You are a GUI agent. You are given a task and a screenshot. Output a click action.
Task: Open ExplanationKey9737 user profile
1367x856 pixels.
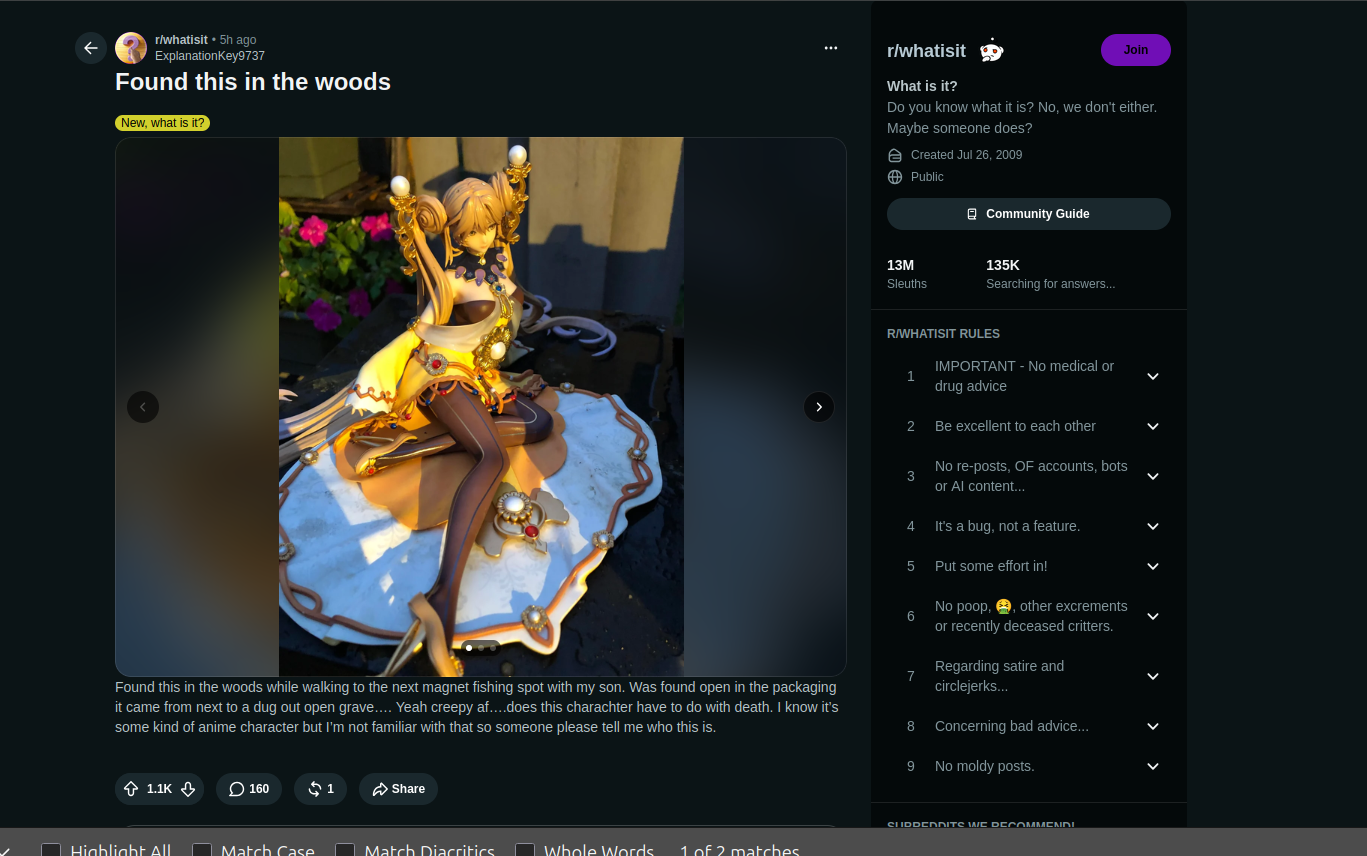210,56
